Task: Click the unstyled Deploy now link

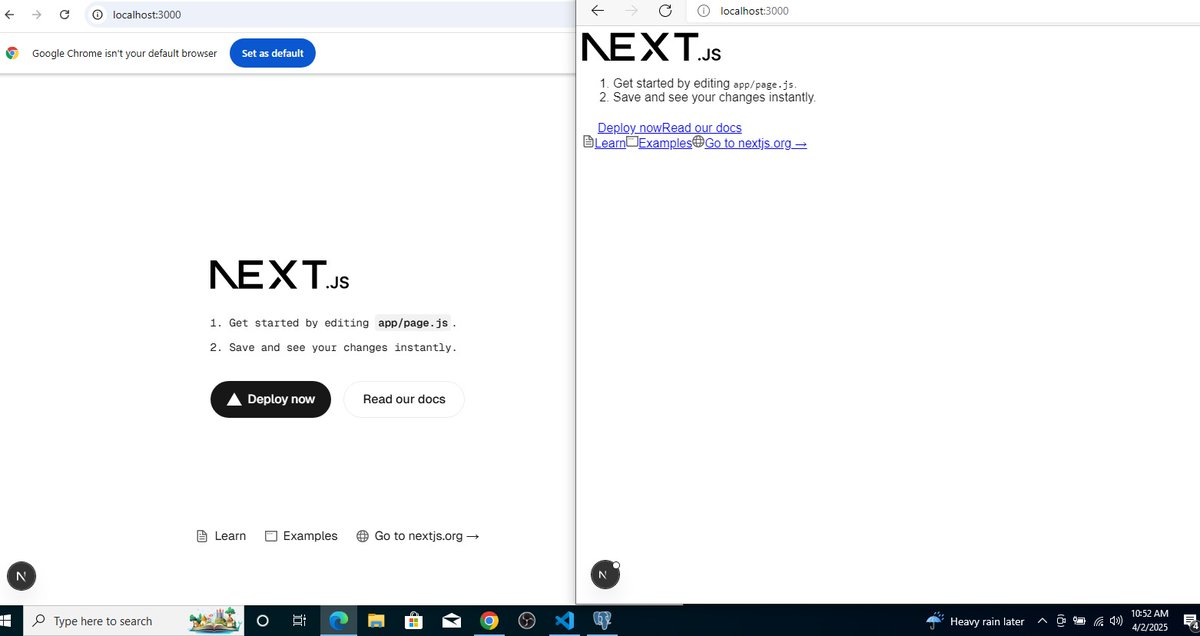Action: pos(629,128)
